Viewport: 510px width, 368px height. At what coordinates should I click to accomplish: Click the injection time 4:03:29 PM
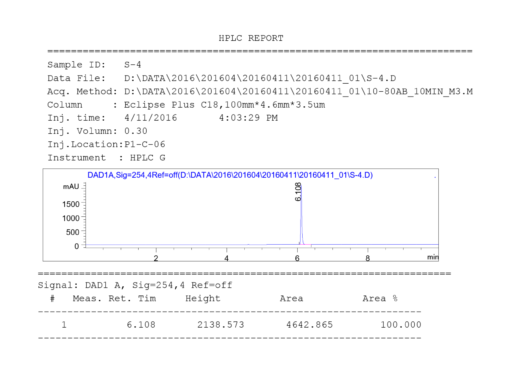(248, 118)
